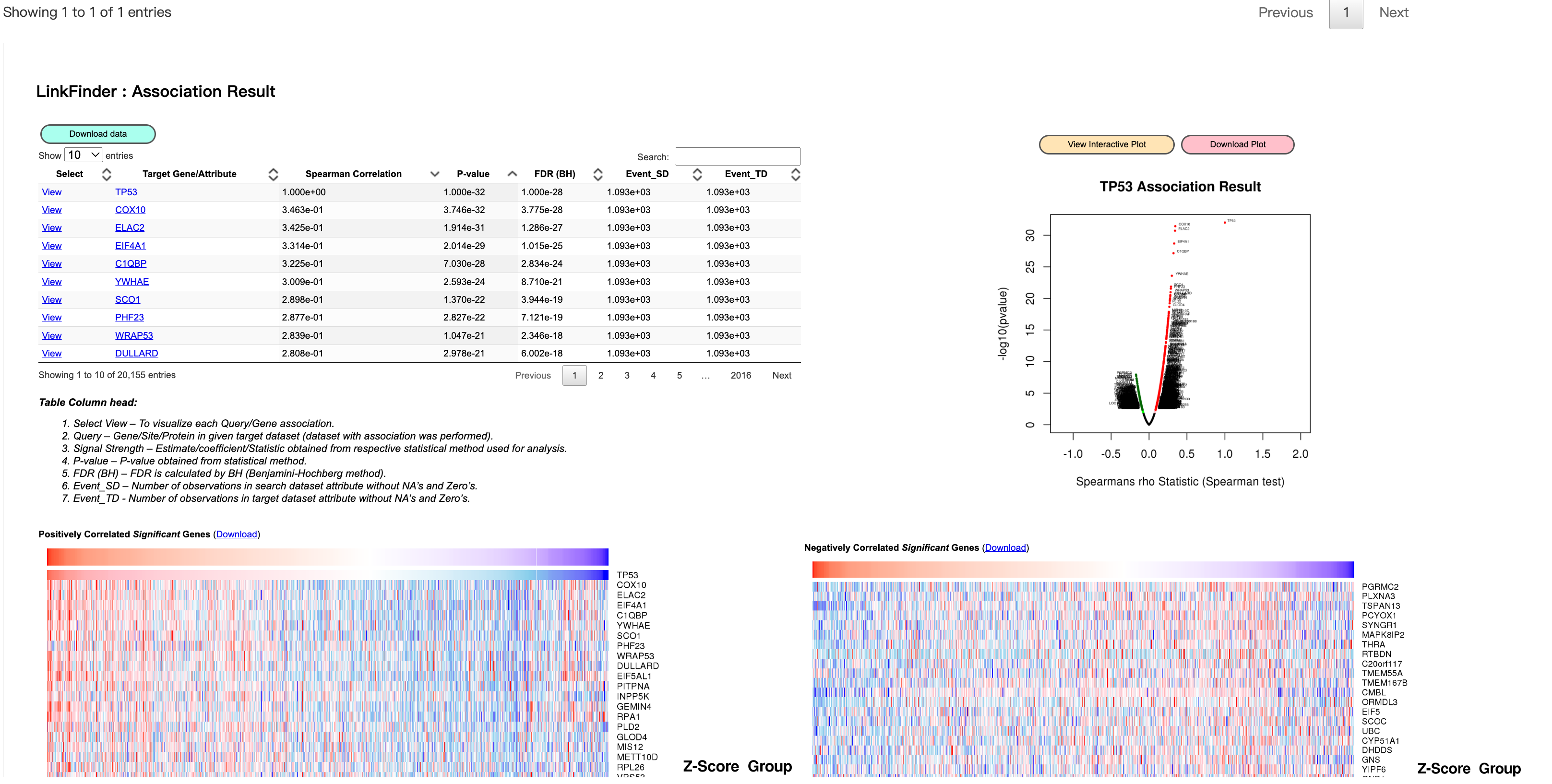Download positively correlated significant genes
Screen dimensions: 1552x784
(236, 534)
